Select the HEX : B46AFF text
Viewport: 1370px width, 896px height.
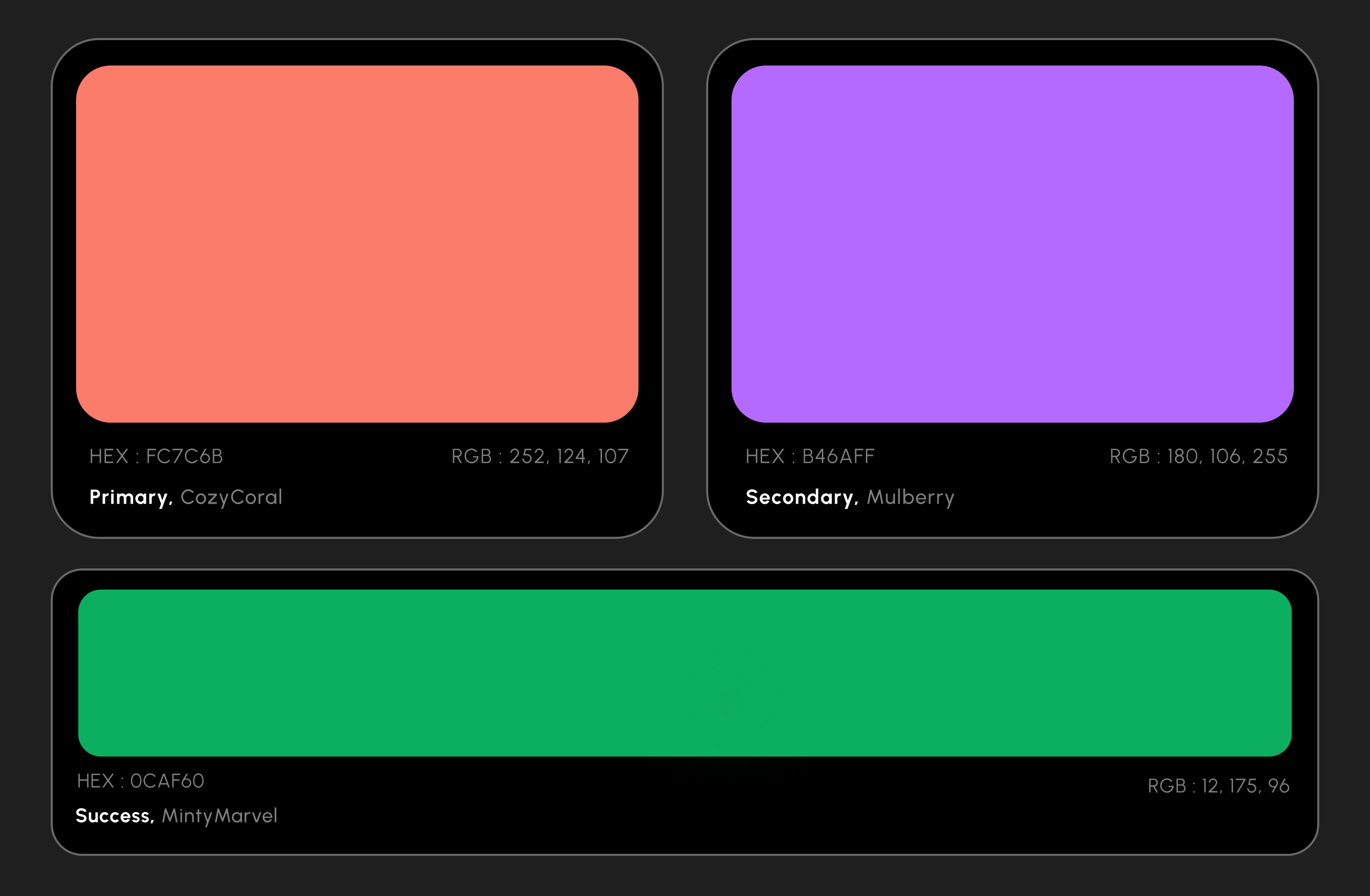coord(810,456)
